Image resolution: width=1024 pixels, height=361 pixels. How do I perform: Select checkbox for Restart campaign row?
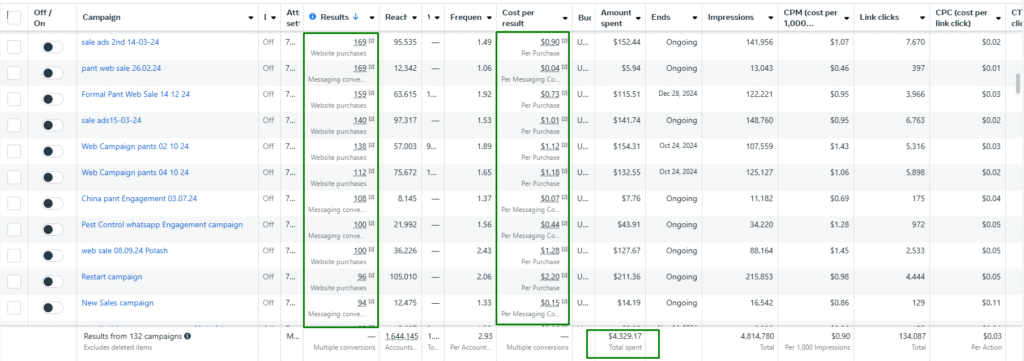pos(14,281)
